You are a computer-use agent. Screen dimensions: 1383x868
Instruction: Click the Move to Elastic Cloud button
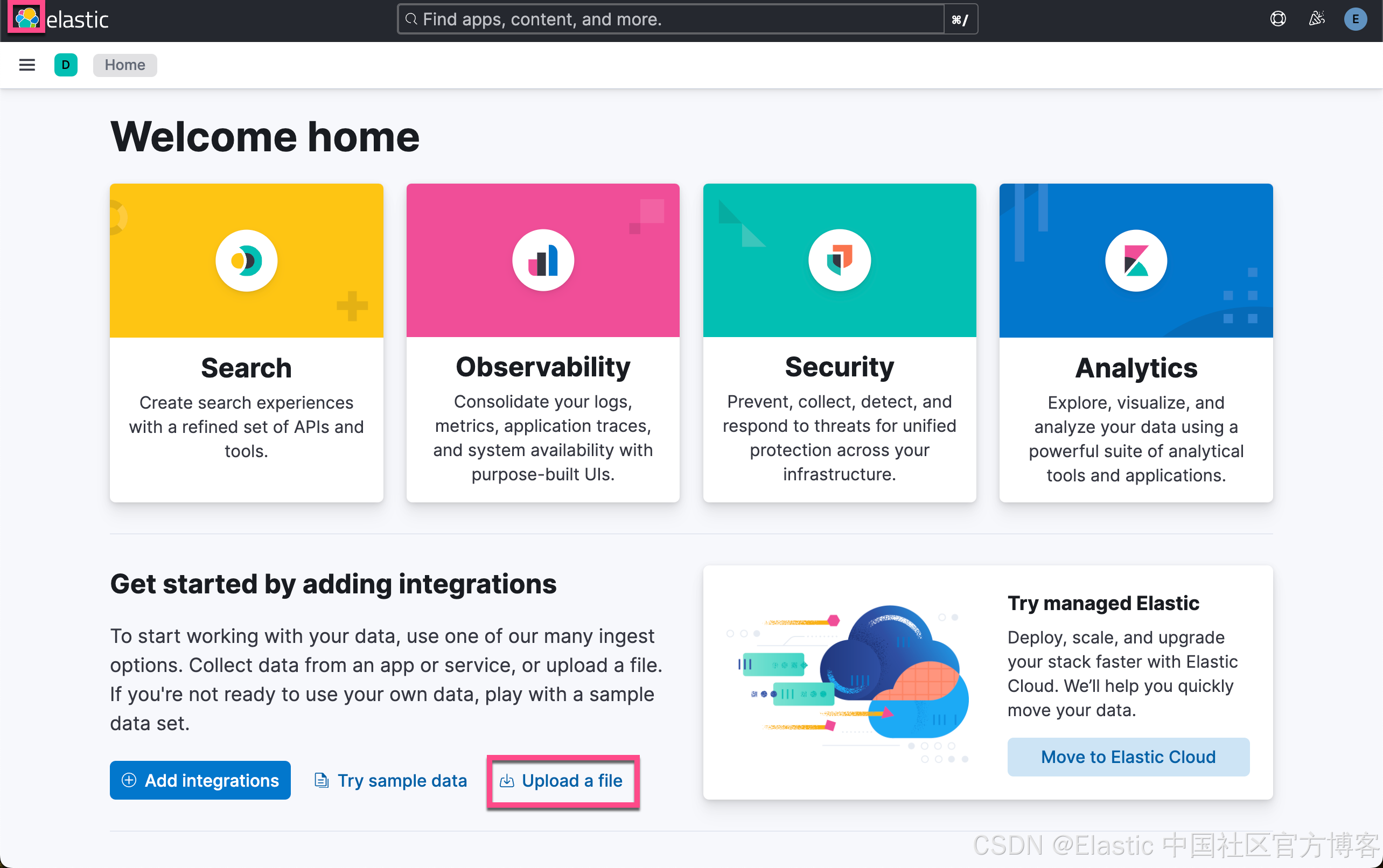tap(1128, 757)
